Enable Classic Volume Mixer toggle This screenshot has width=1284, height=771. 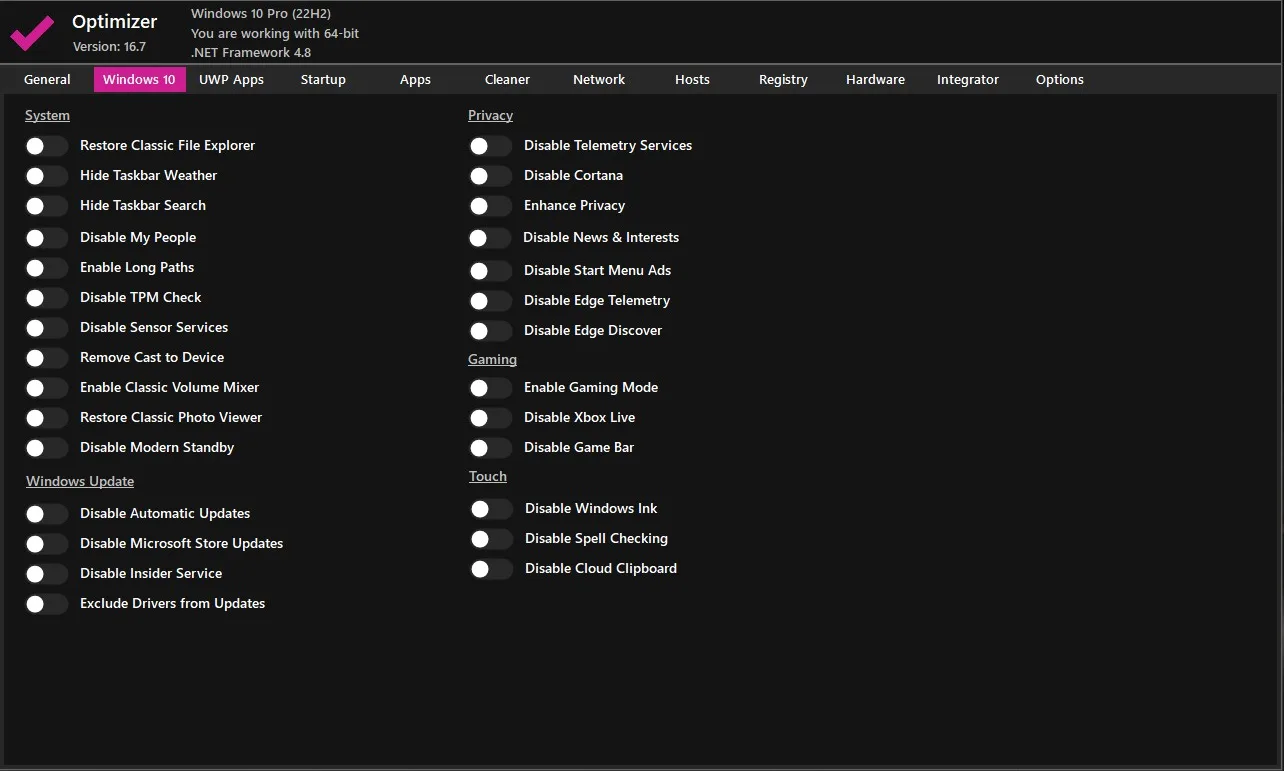point(46,388)
